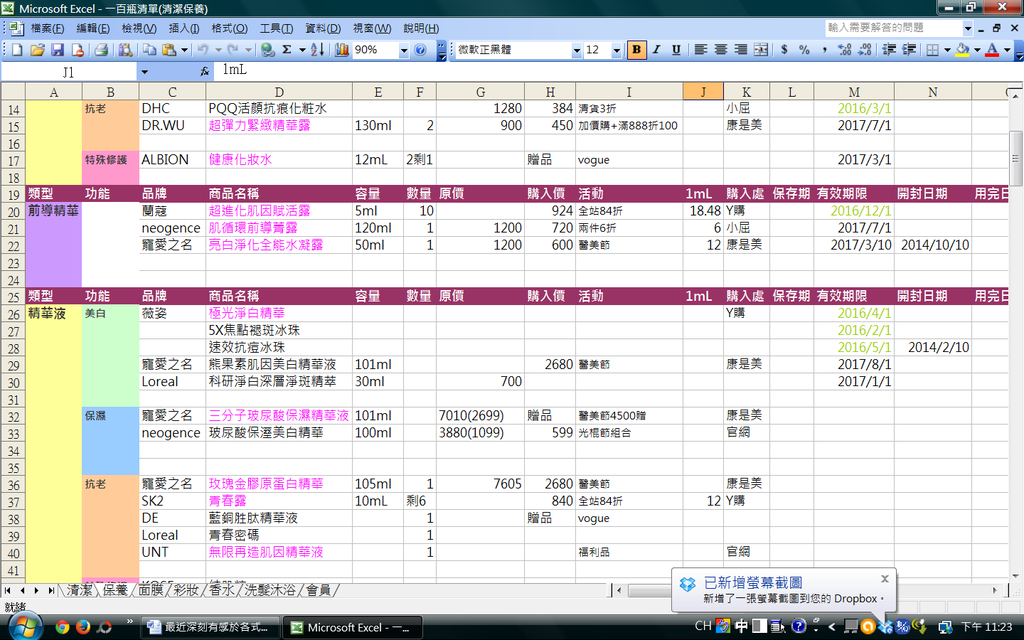Open the Chart Wizard icon

click(343, 51)
